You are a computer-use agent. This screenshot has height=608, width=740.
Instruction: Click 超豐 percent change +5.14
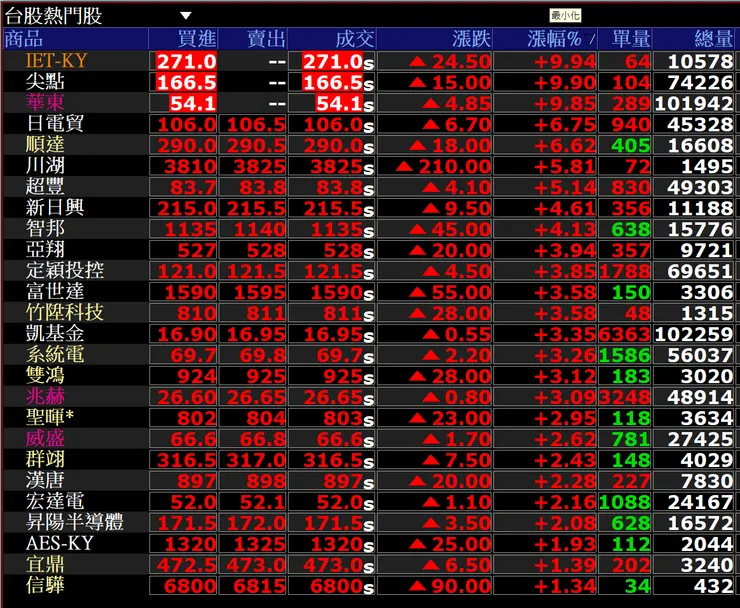(564, 187)
